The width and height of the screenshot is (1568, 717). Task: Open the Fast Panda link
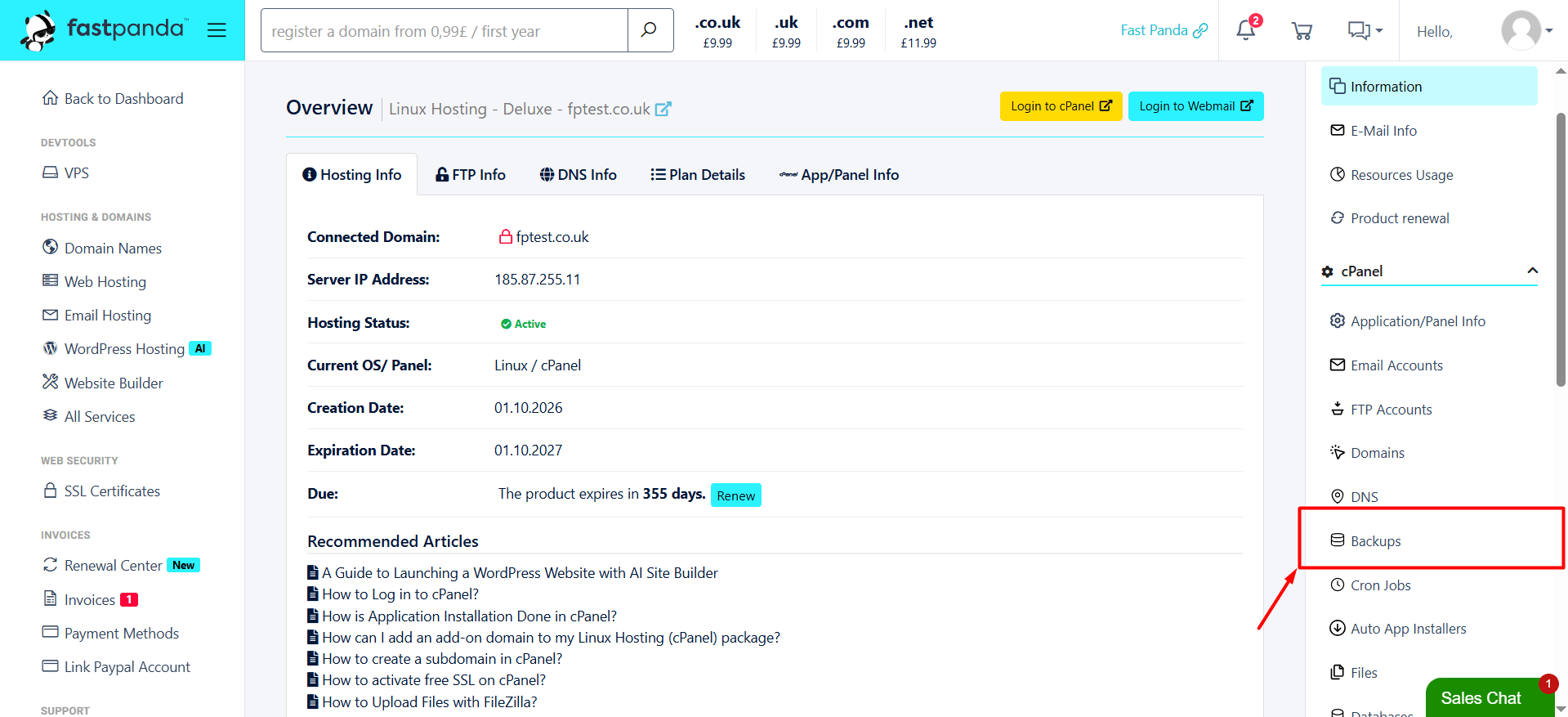(1164, 30)
